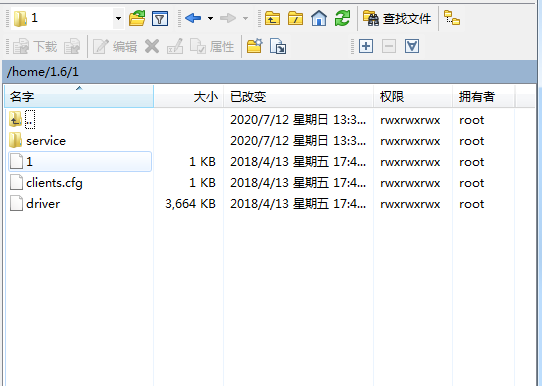Open the directory dropdown showing folder 1
Screen dimensions: 542x386
point(68,18)
